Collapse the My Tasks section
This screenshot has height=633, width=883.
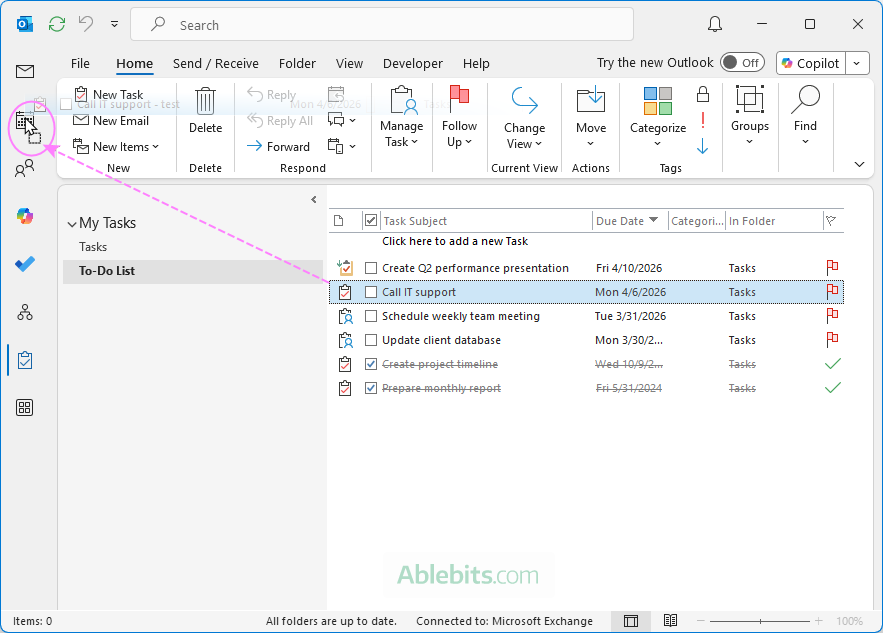[x=71, y=223]
